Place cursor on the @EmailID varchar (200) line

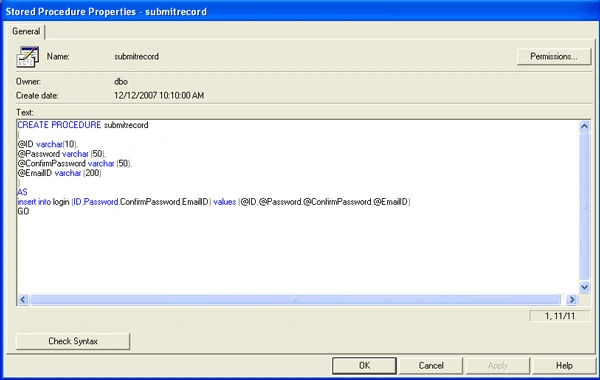[59, 173]
